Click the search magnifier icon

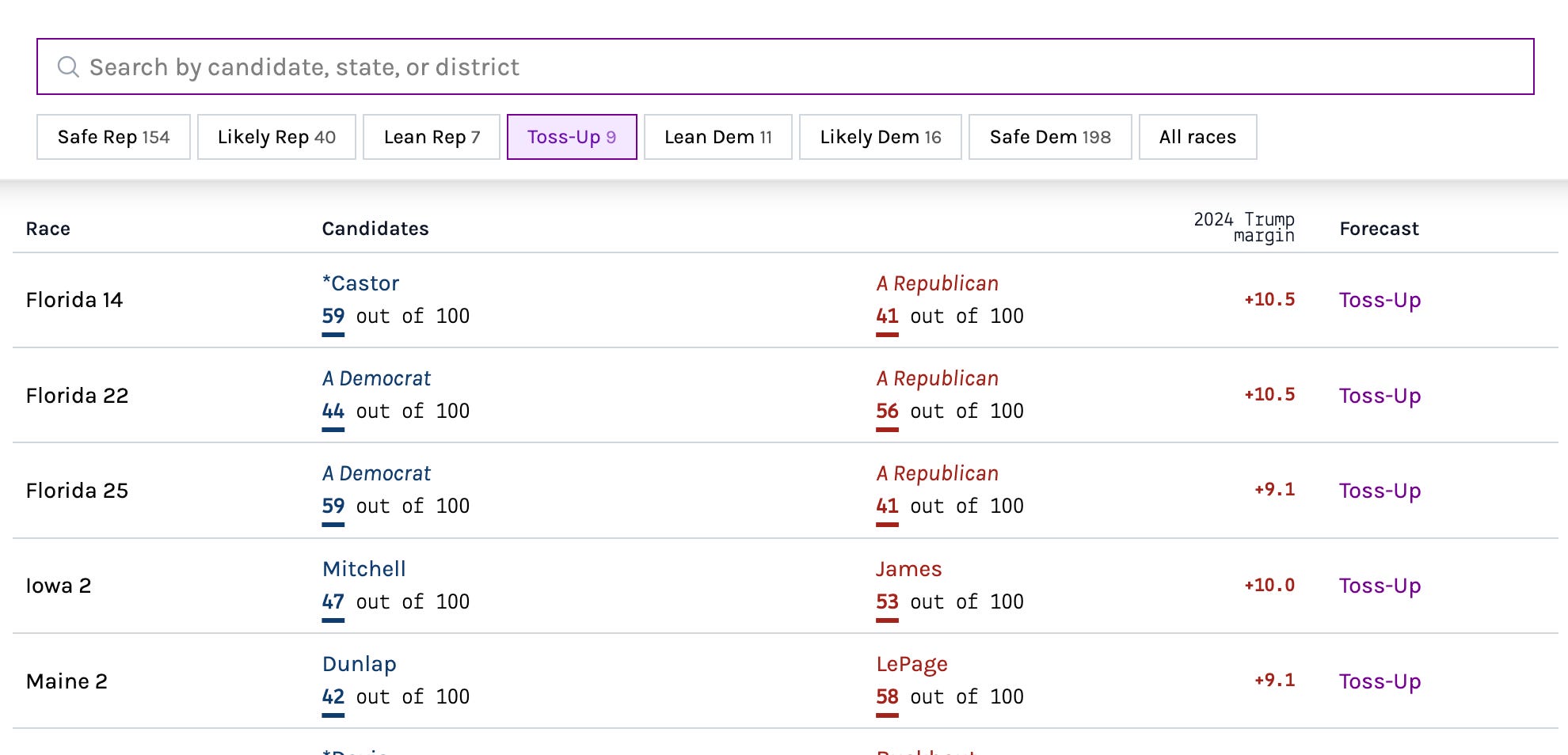[x=68, y=67]
